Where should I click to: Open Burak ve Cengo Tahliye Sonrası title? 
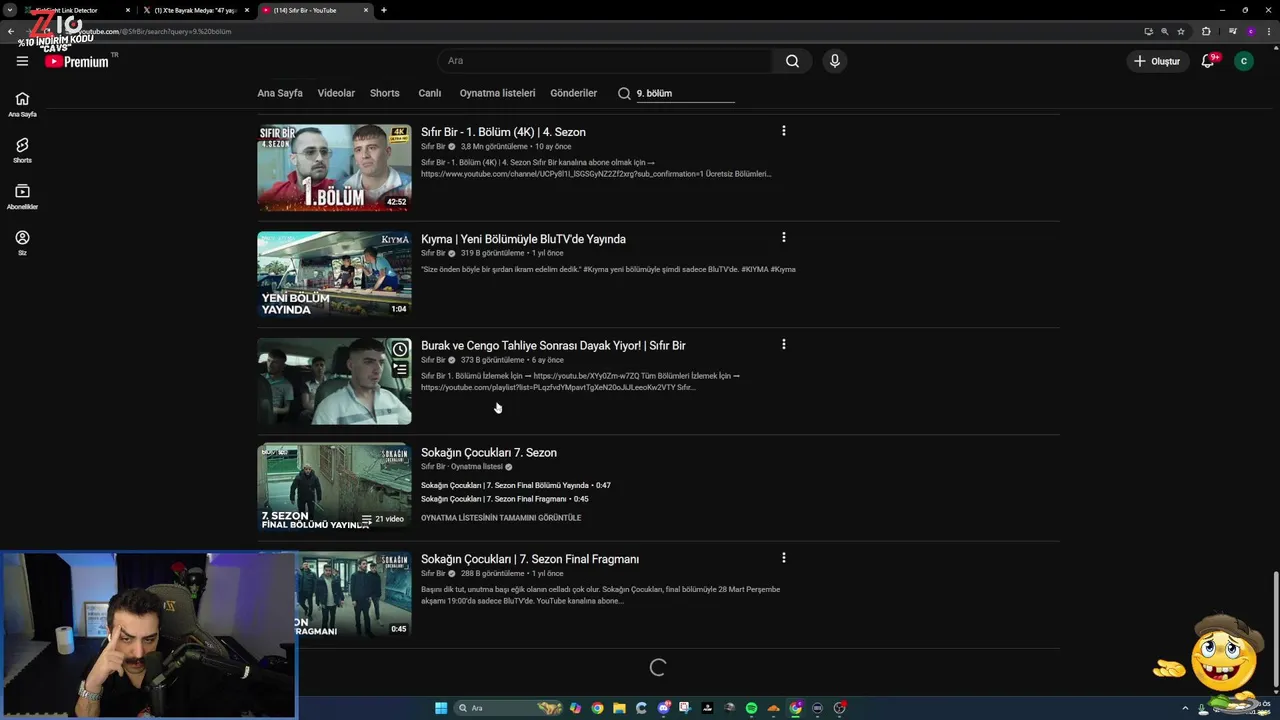coord(553,346)
